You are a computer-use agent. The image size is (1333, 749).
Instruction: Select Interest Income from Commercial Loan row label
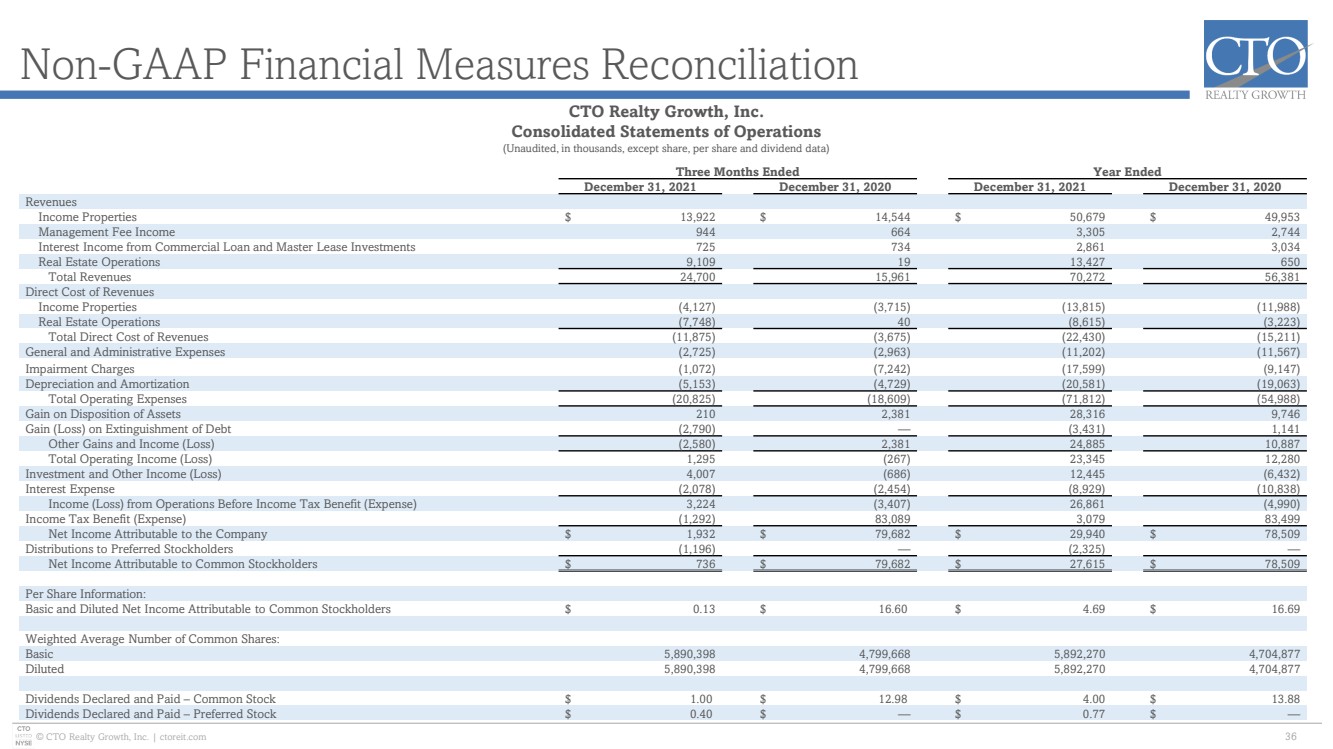tap(227, 247)
